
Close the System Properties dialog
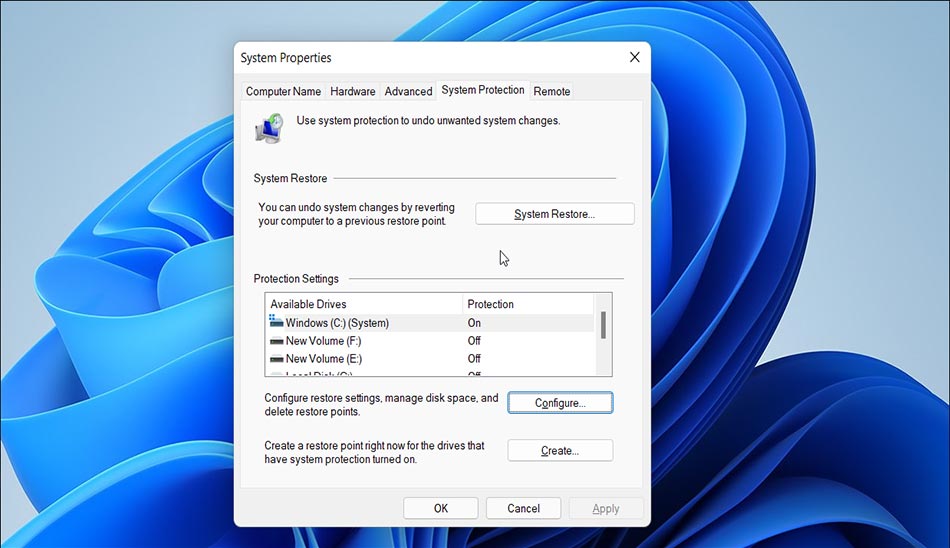tap(634, 58)
